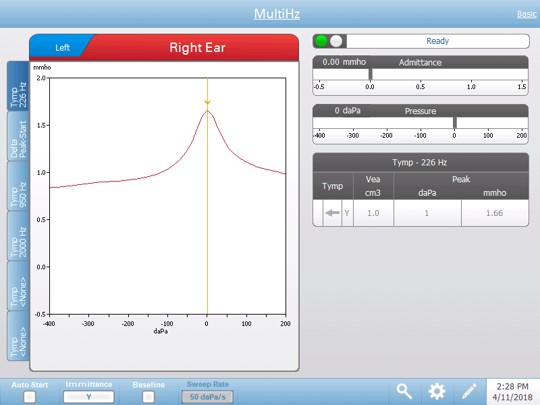Open the Sweep Rate 50 daPa/s selector

point(207,397)
